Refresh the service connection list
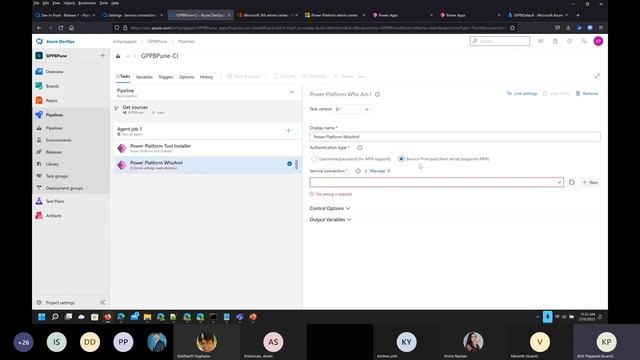This screenshot has height=360, width=640. click(571, 182)
